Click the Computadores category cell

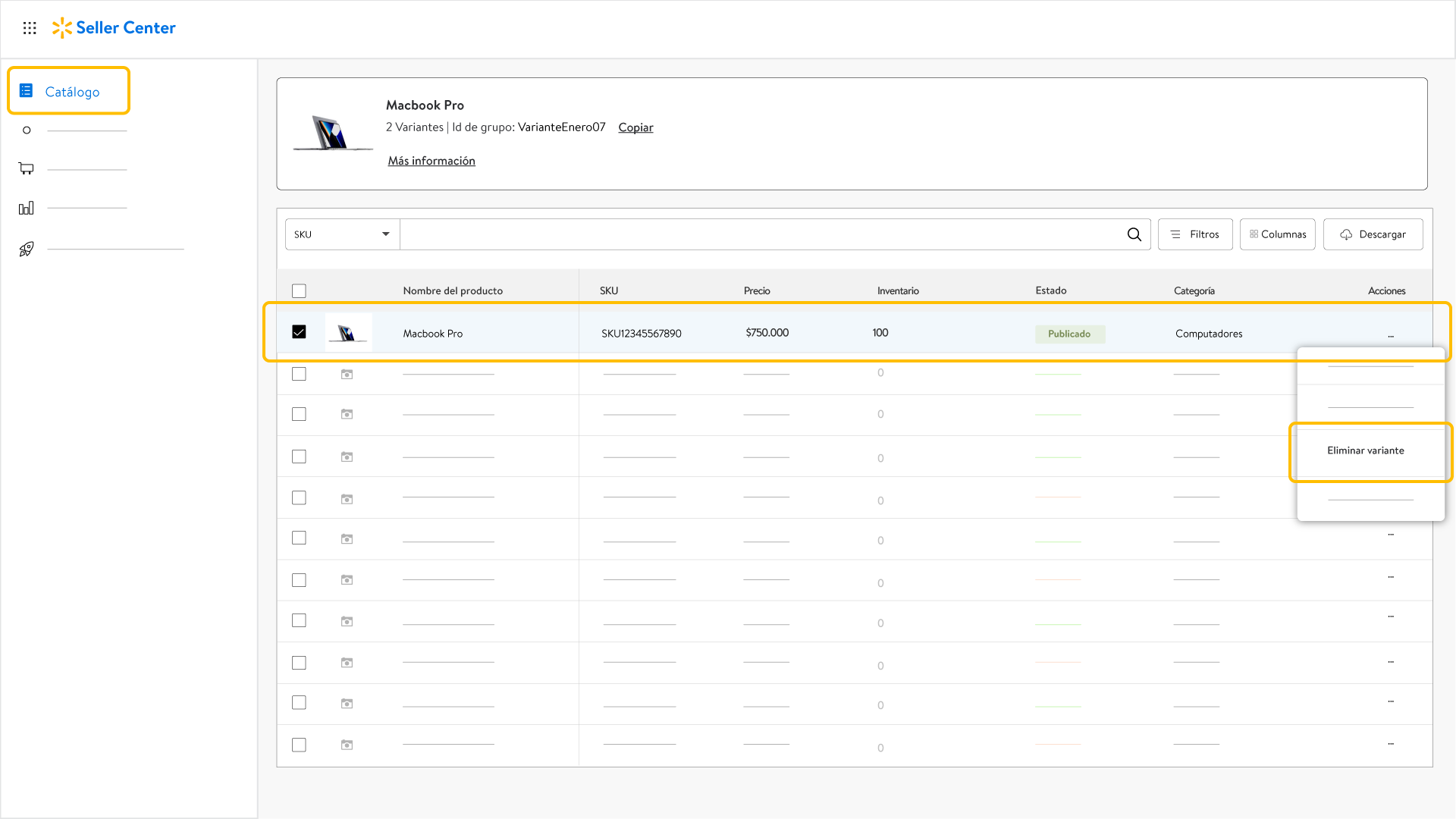(x=1209, y=334)
